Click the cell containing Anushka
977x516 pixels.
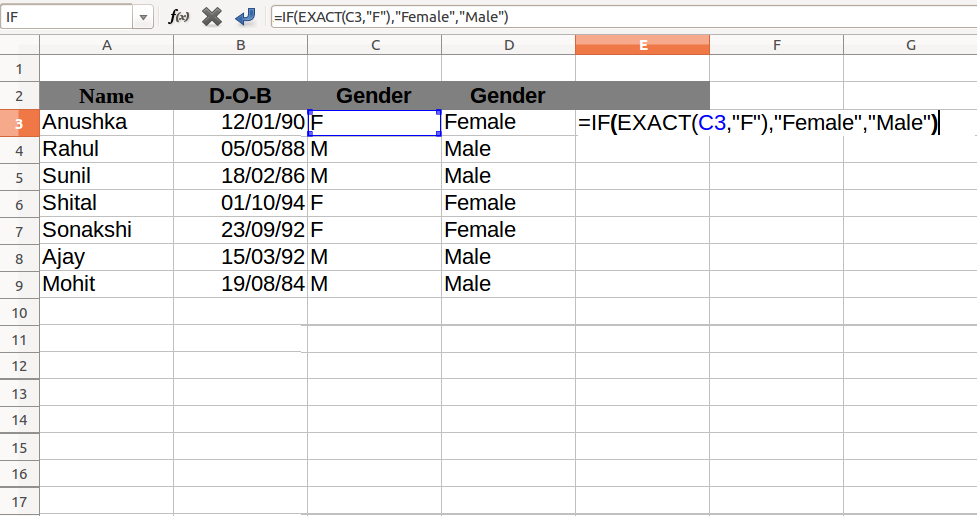pyautogui.click(x=106, y=123)
